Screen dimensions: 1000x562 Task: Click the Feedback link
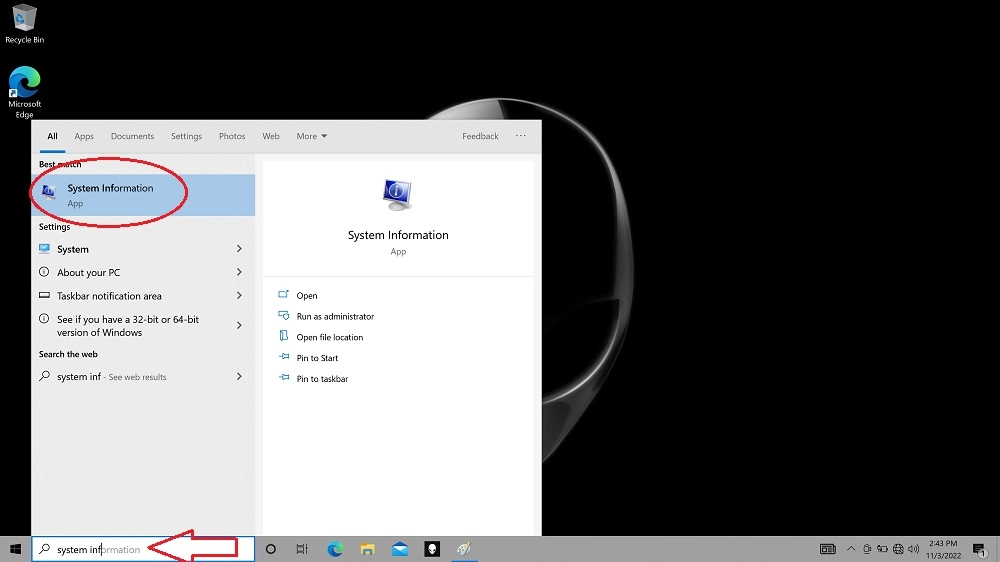(480, 136)
